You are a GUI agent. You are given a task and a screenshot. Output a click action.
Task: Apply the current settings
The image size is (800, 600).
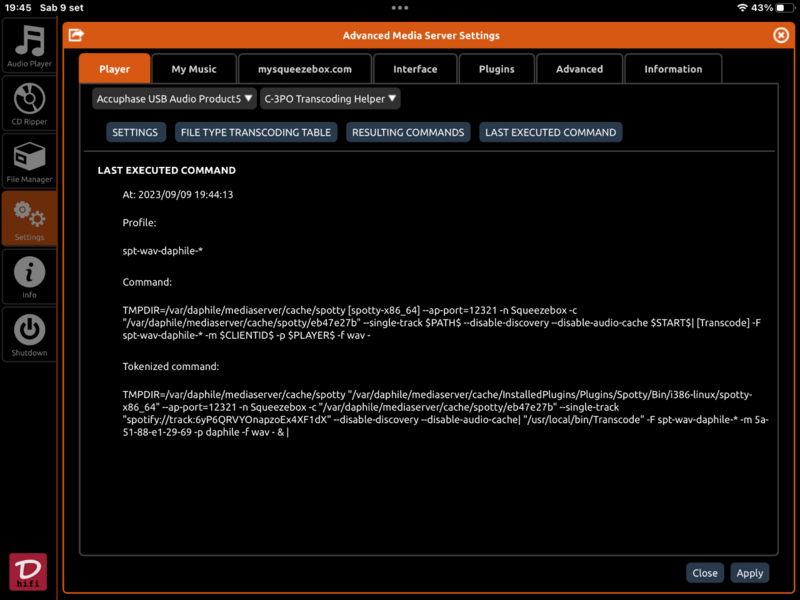click(x=749, y=572)
